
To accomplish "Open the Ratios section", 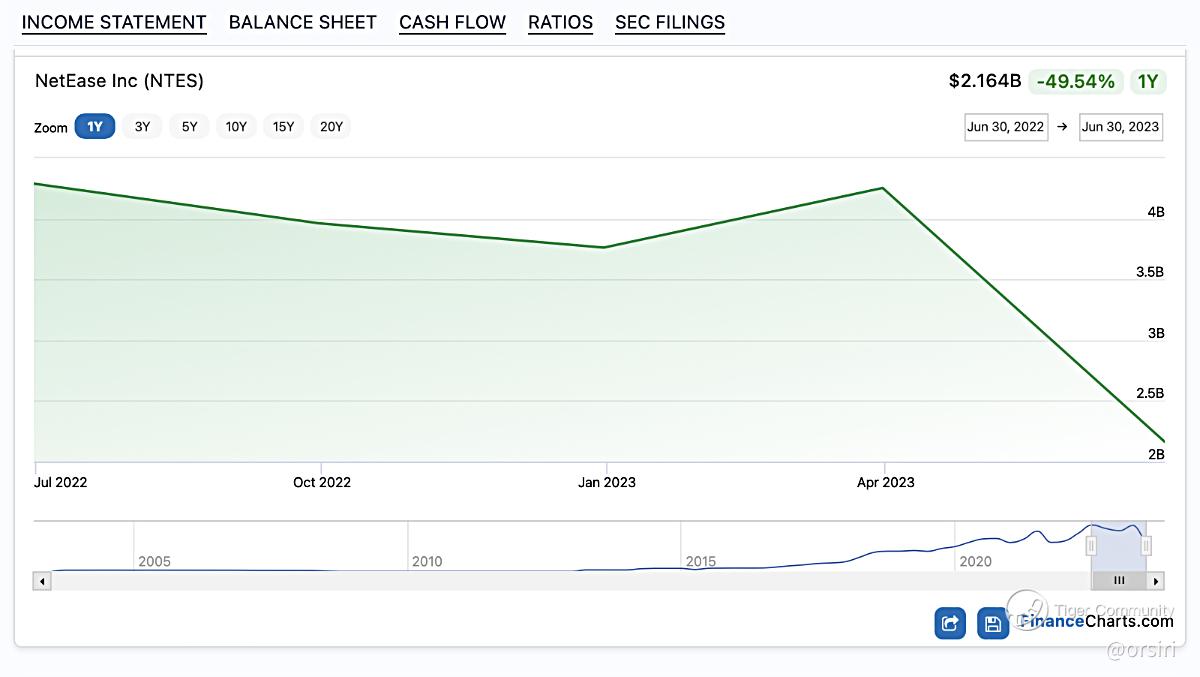I will pyautogui.click(x=560, y=22).
